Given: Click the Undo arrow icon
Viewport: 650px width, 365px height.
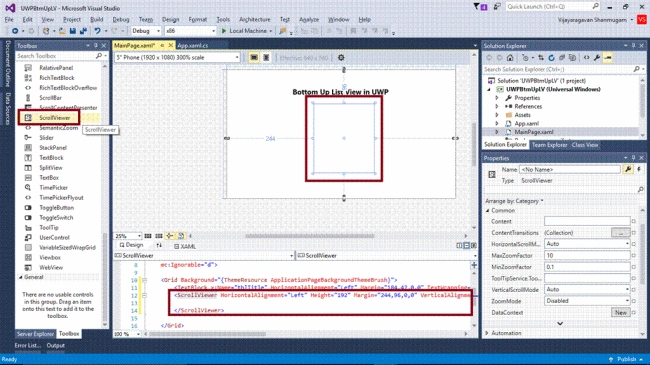Looking at the screenshot, I should pyautogui.click(x=97, y=31).
